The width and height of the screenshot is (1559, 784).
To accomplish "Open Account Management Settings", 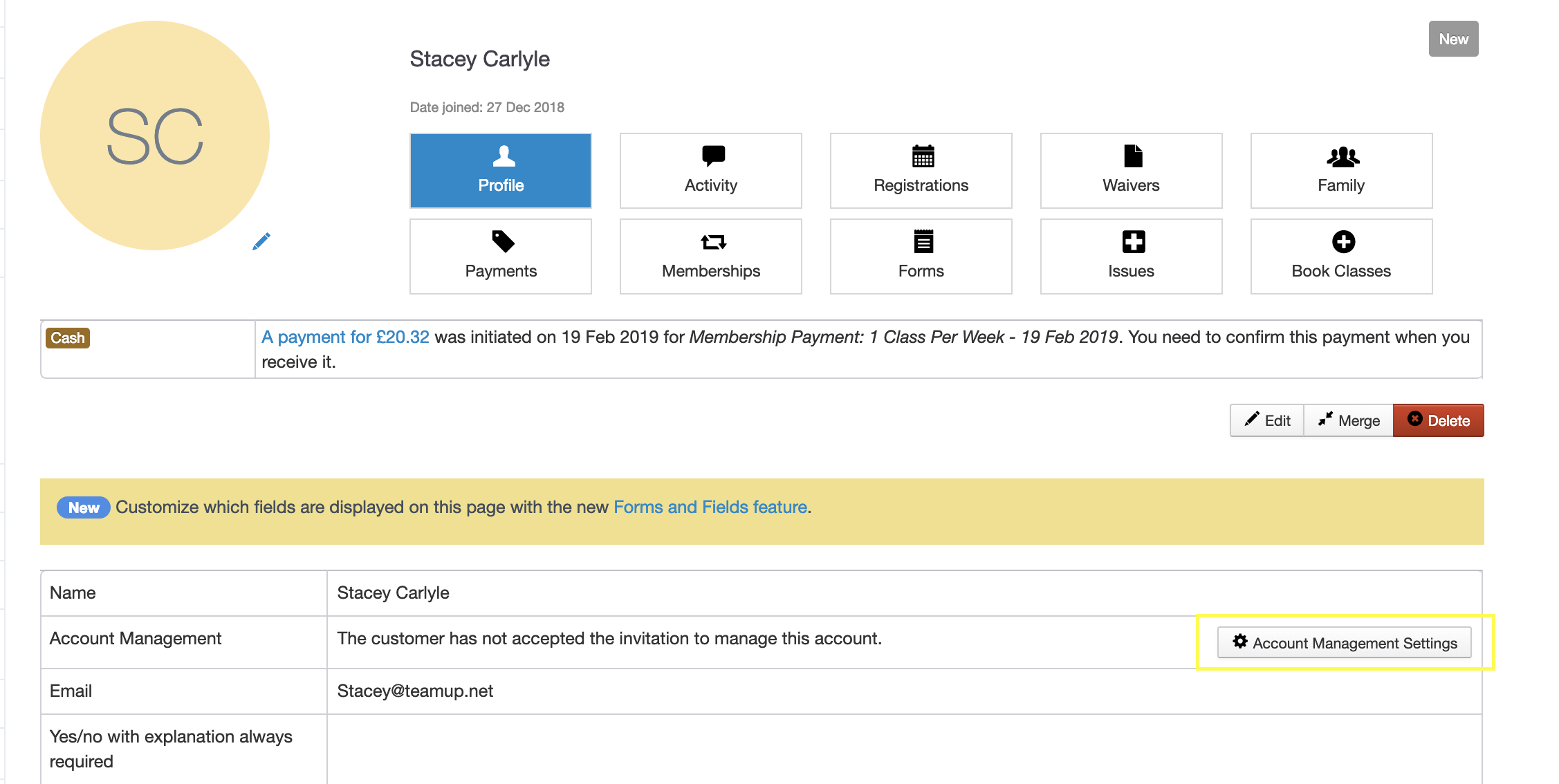I will tap(1344, 643).
